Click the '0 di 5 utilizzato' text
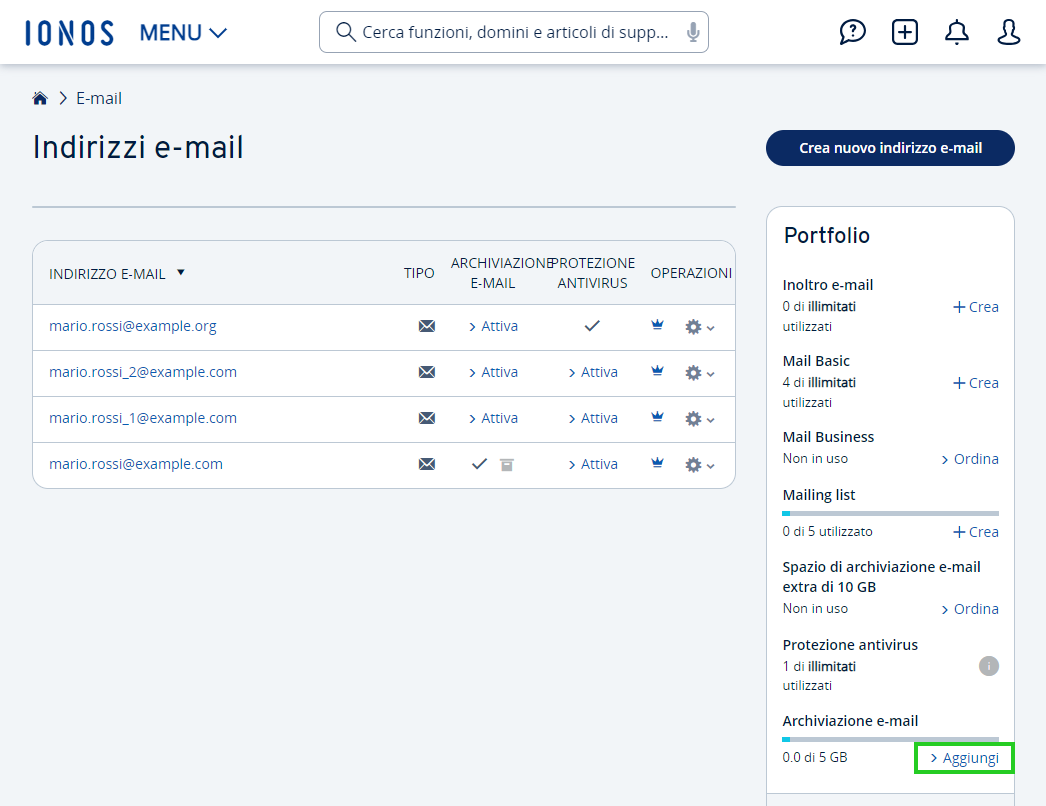Screen dimensions: 1046x806 pyautogui.click(x=827, y=532)
